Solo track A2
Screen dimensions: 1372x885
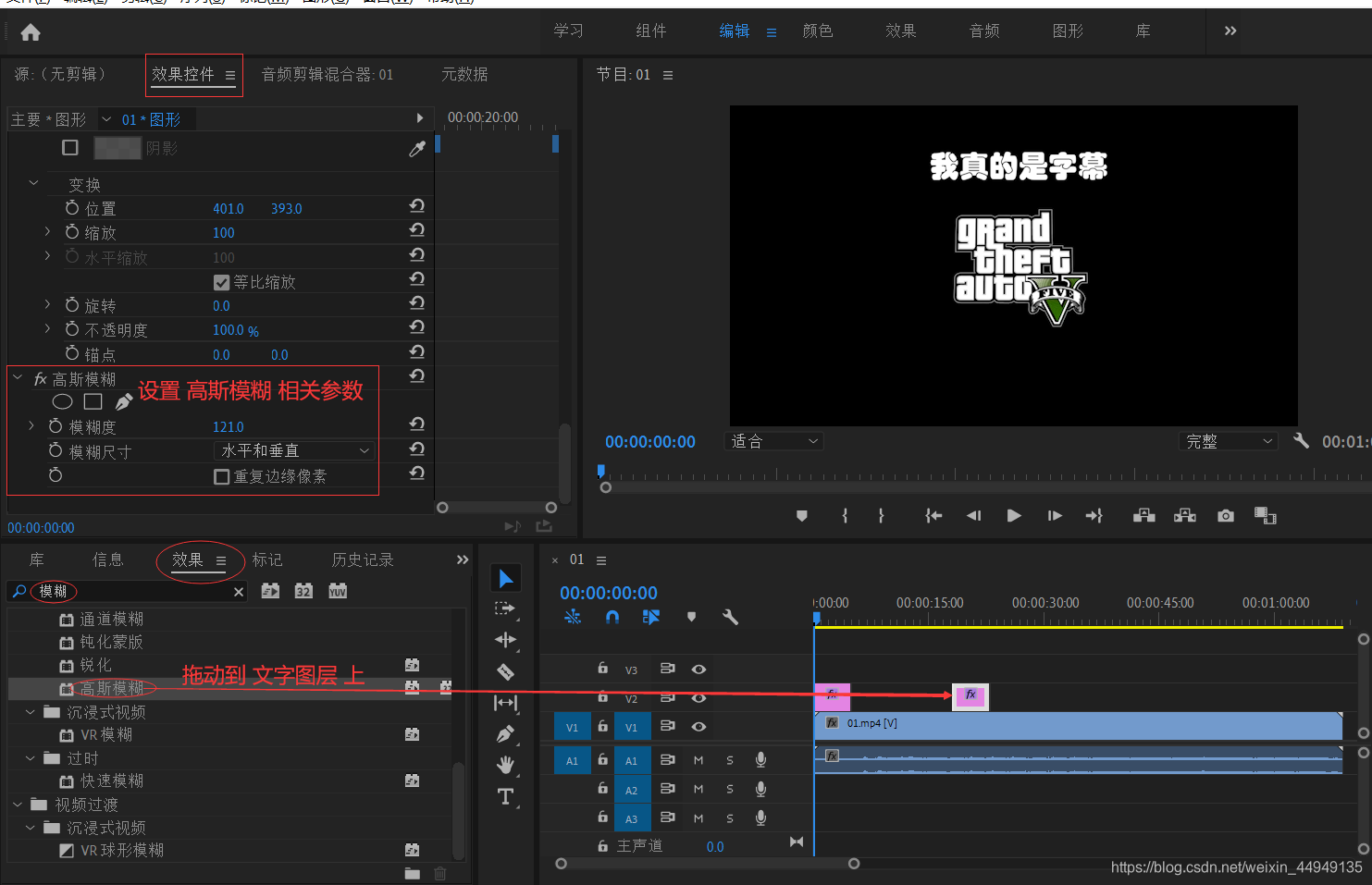[x=730, y=790]
